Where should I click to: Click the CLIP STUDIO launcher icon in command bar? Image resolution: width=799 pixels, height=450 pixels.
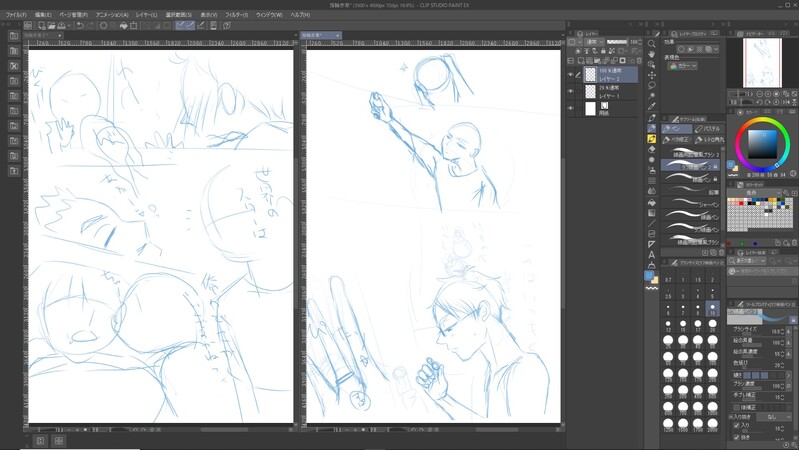(x=28, y=25)
